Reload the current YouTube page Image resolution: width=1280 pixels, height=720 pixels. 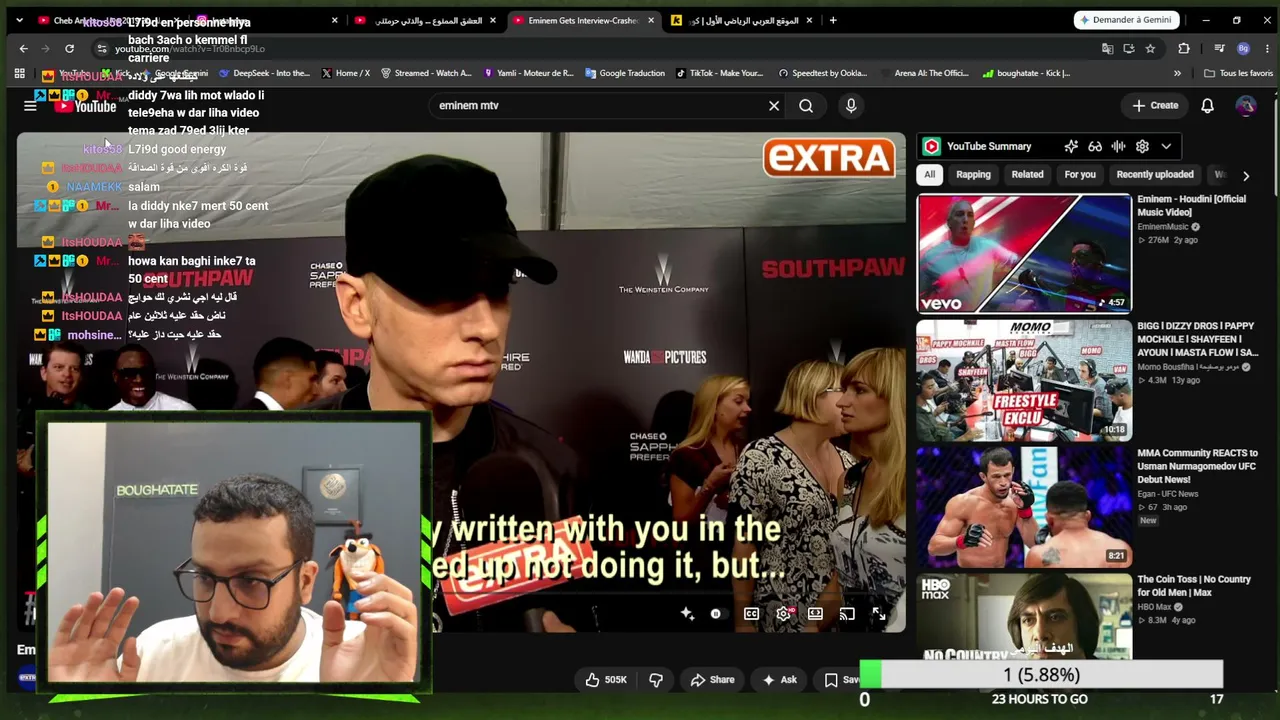coord(69,48)
